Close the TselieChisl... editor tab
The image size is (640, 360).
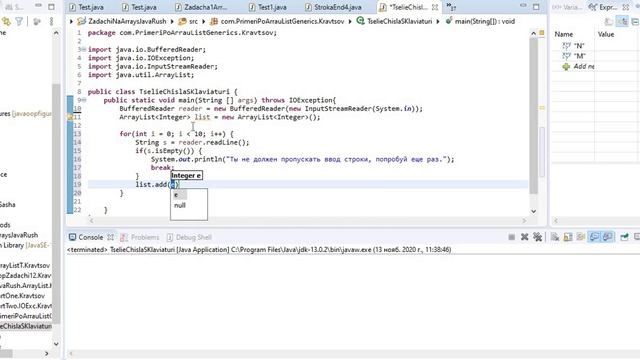point(435,7)
